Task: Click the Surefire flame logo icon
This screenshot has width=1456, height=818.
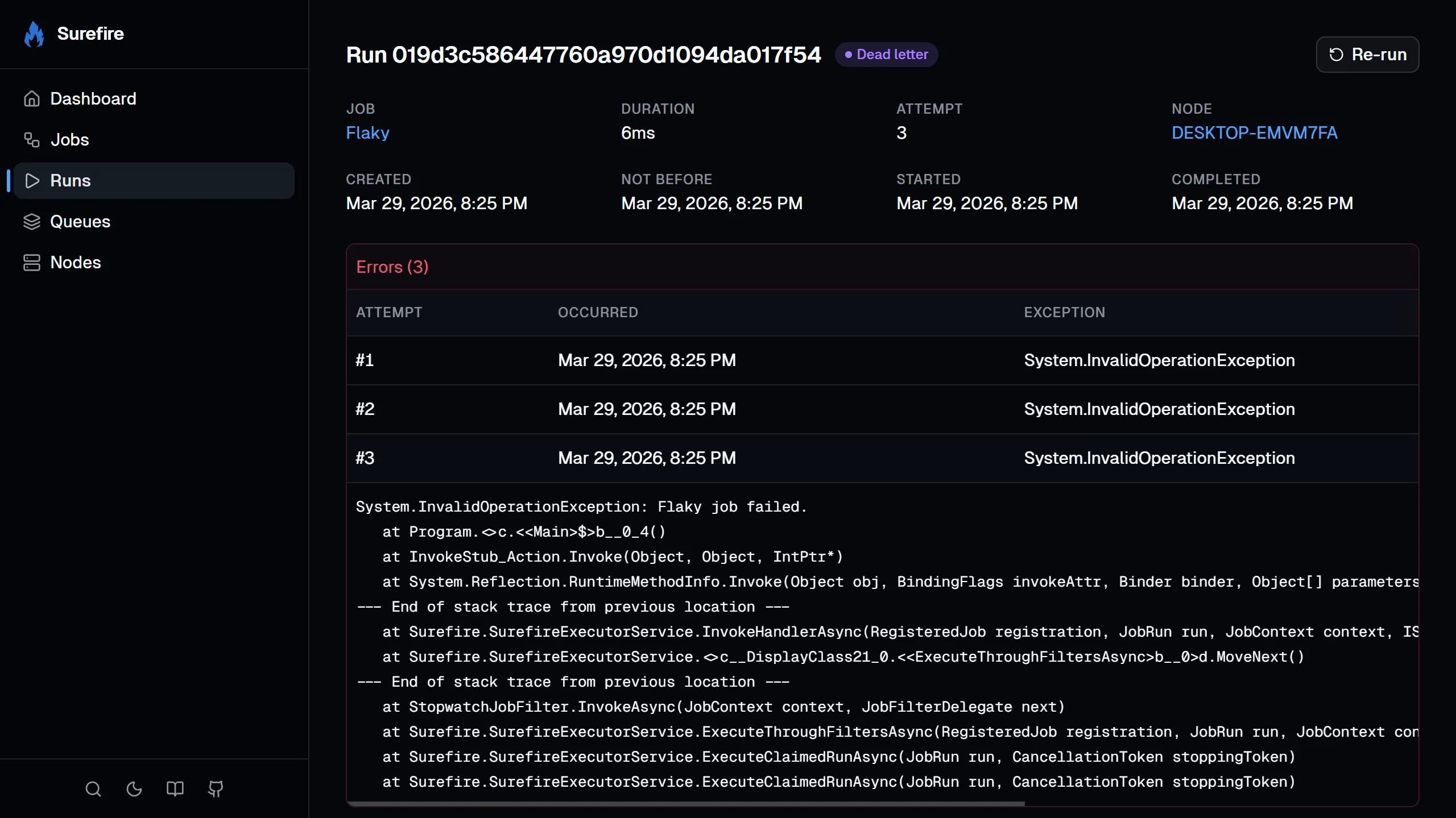Action: click(x=34, y=34)
